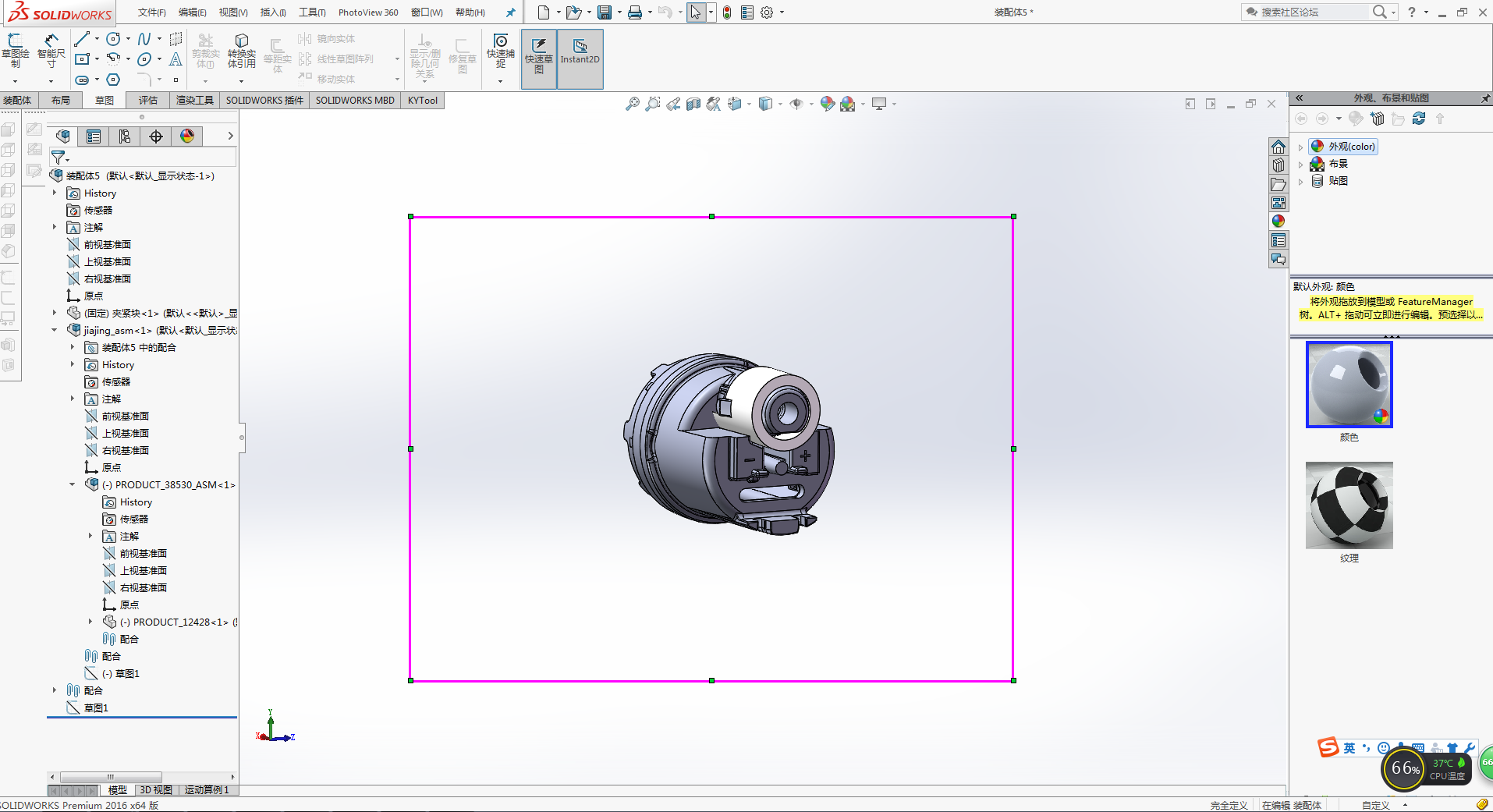Pin the appearances task pane open
1493x812 pixels.
[x=1484, y=98]
